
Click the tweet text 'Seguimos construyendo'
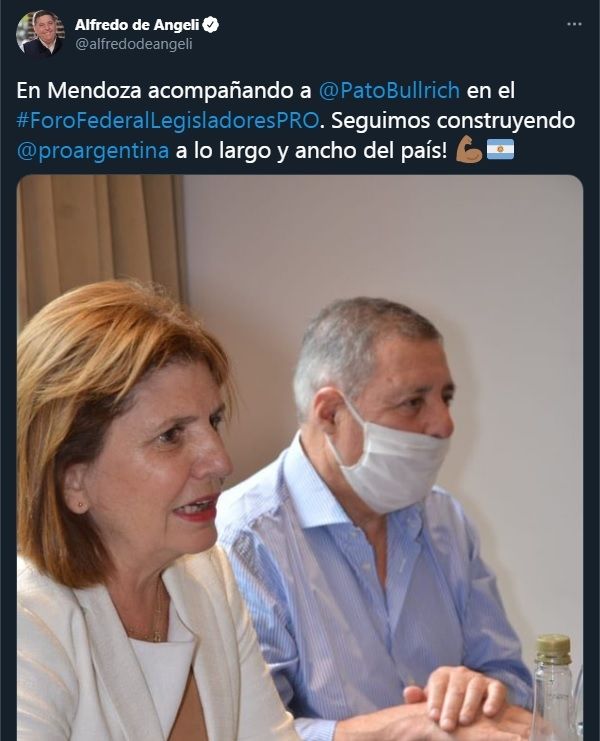coord(453,121)
